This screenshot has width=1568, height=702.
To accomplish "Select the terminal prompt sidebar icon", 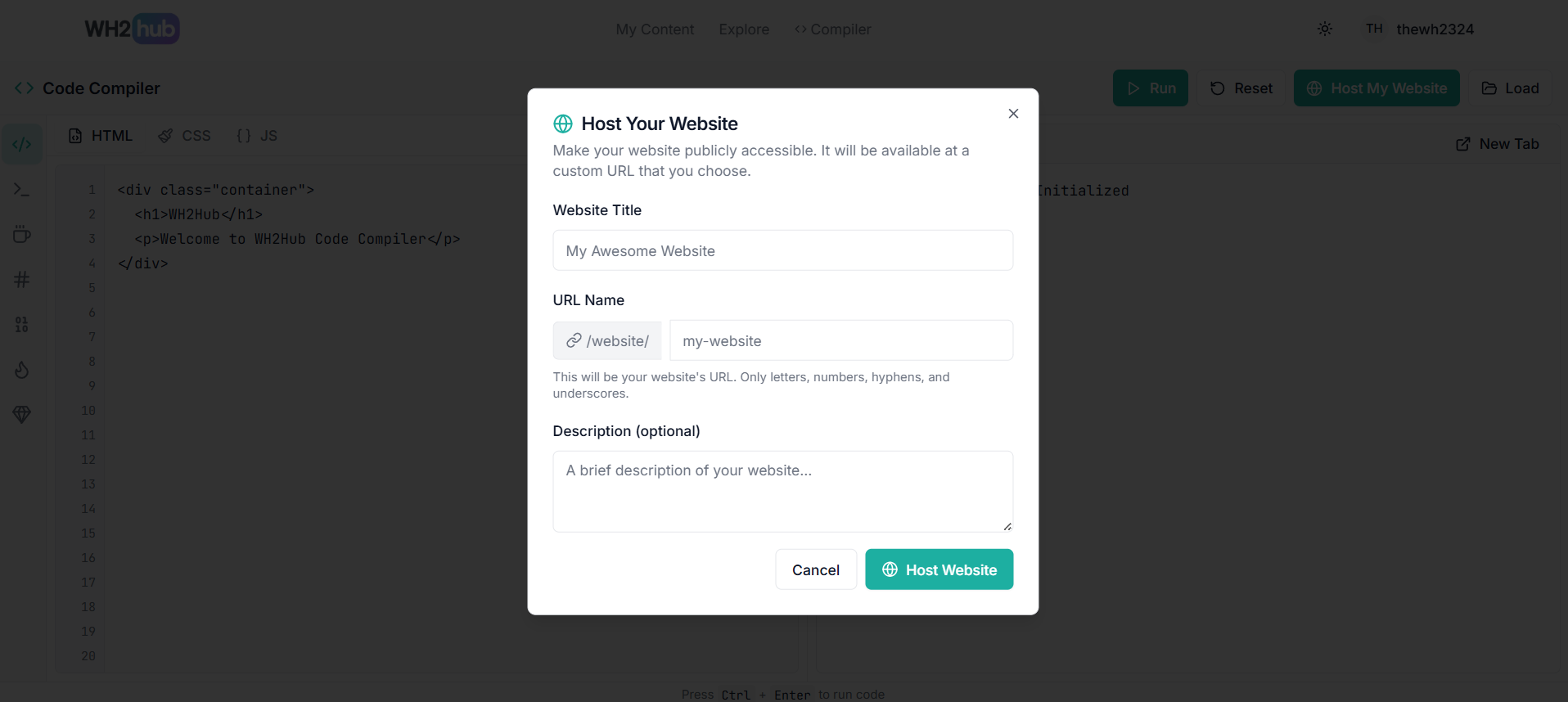I will pos(22,190).
